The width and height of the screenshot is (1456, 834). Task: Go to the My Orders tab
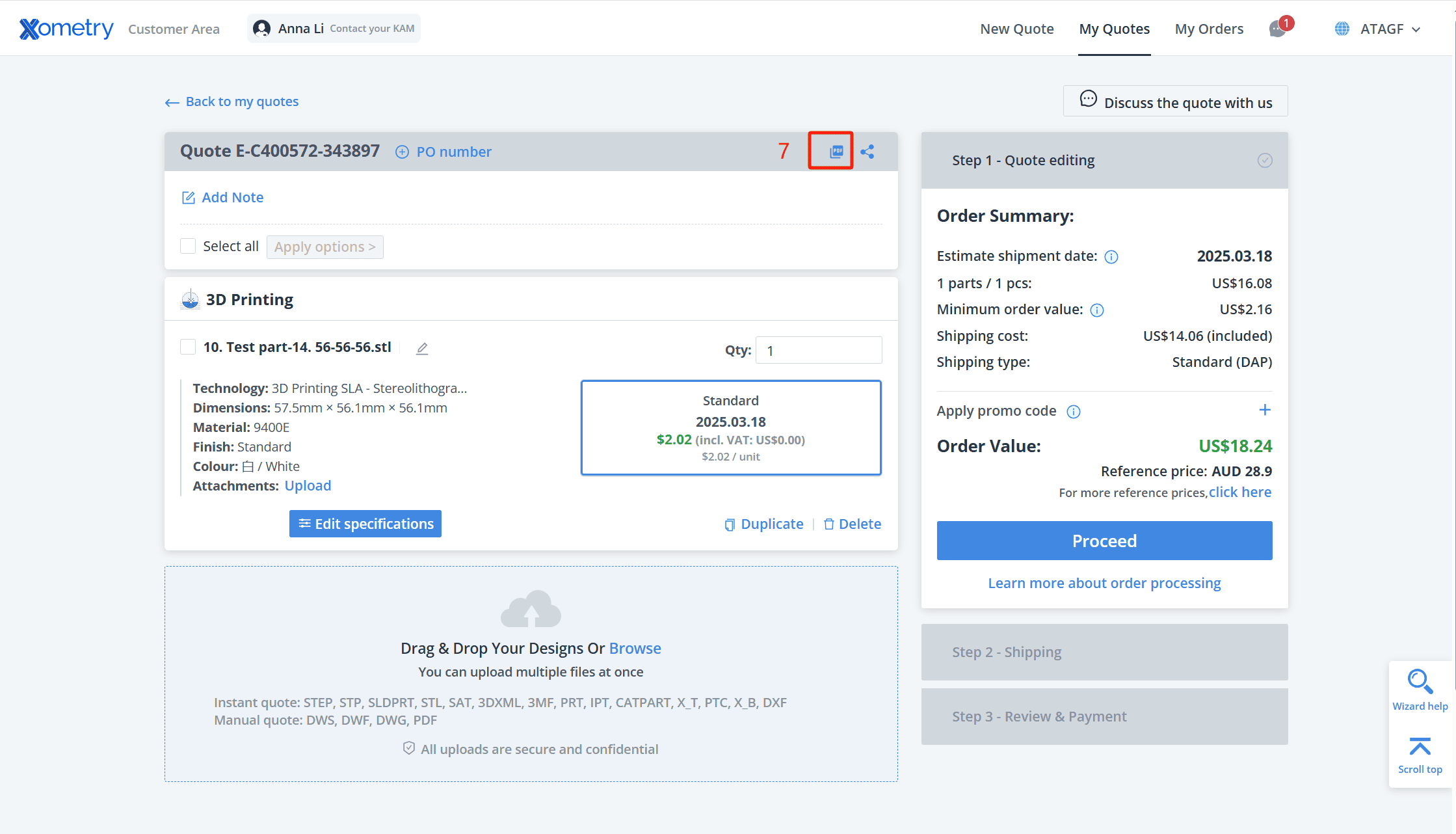[1209, 29]
